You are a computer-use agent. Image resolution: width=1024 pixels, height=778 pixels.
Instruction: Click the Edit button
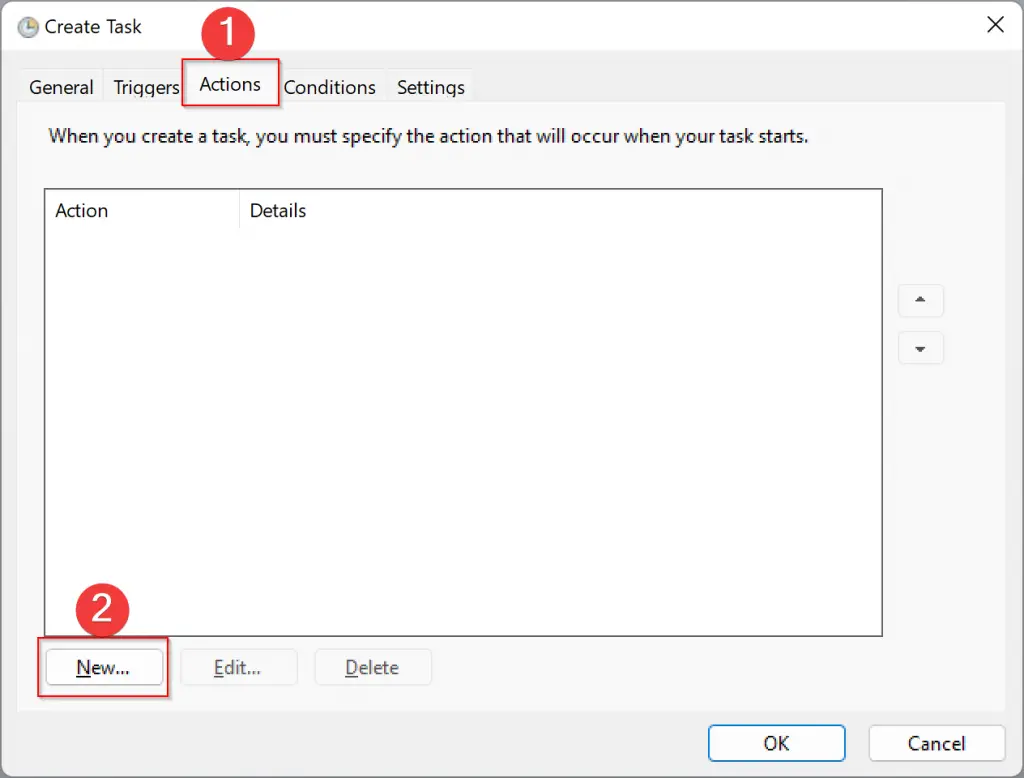tap(238, 667)
